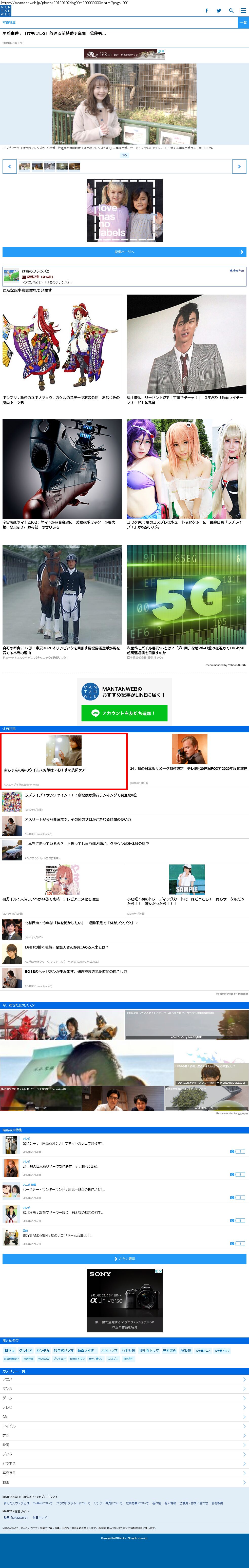Click camera icon on 松井玲奈 row
The width and height of the screenshot is (249, 1568).
point(233,1221)
